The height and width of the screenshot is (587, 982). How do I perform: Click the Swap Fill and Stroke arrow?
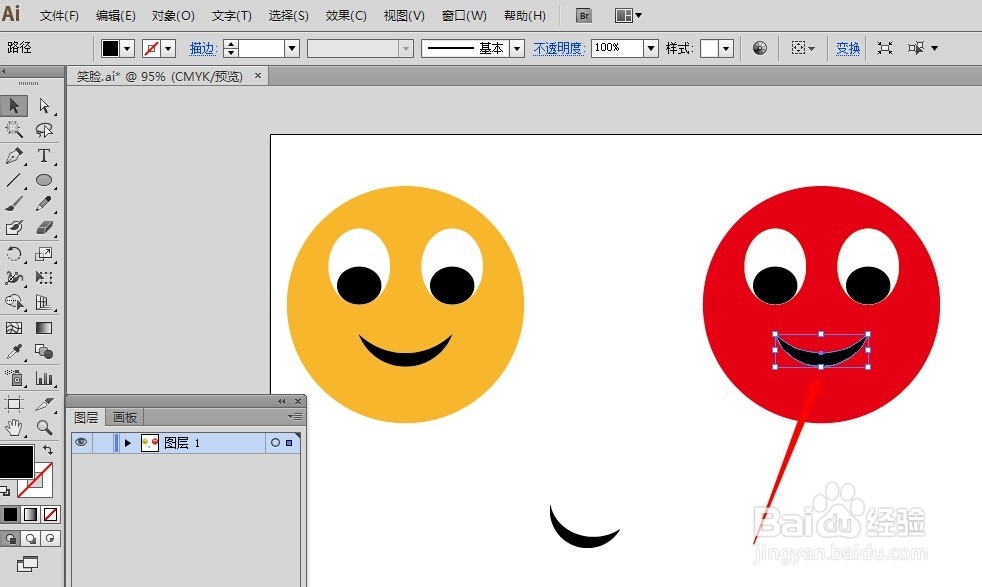click(x=47, y=451)
